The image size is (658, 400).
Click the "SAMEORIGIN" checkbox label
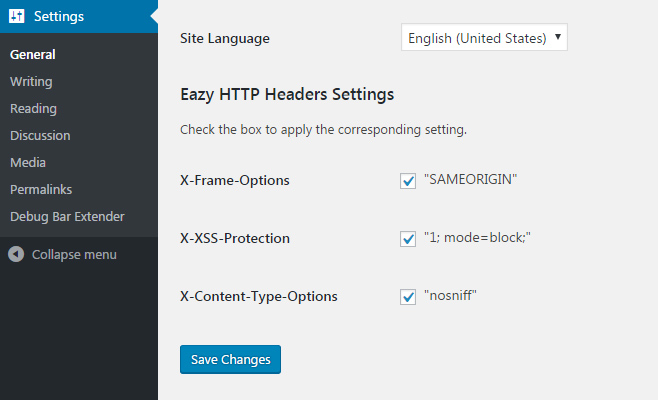470,180
